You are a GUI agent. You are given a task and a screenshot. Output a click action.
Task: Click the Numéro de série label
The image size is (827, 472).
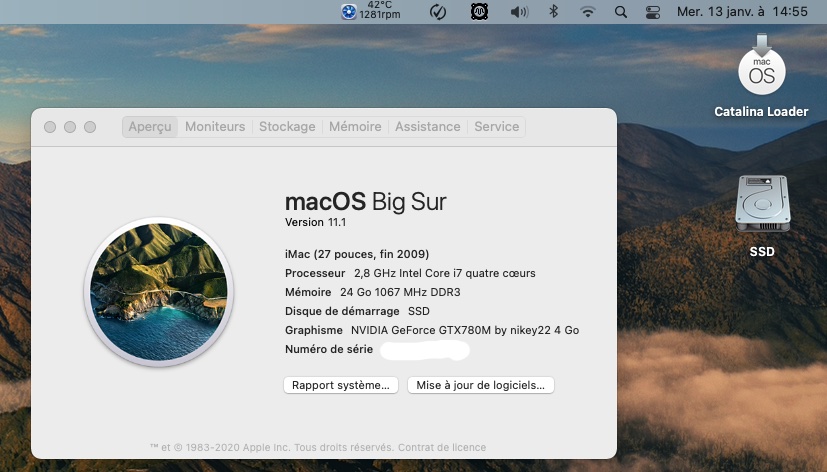(329, 349)
